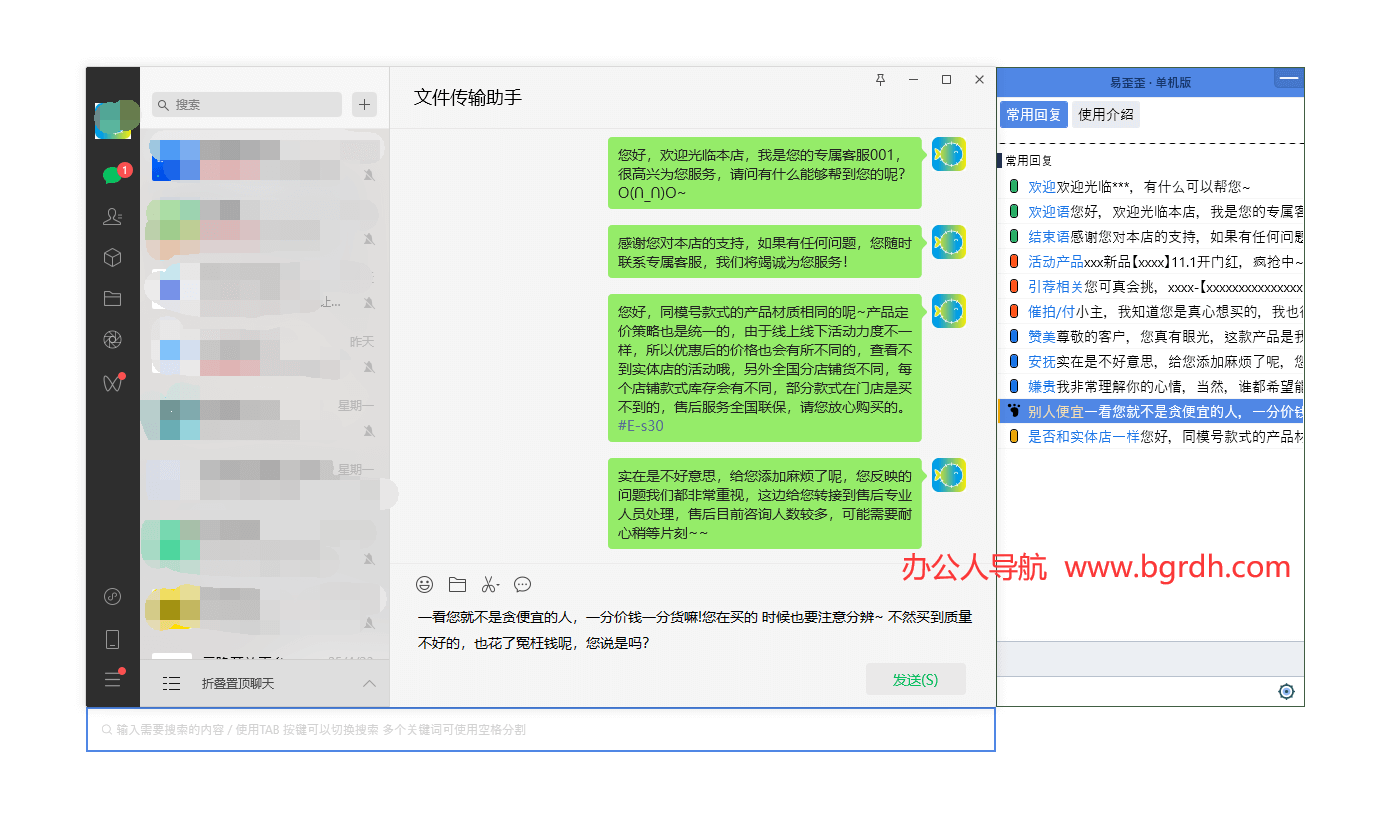
Task: Click the 发送(S) send button
Action: pyautogui.click(x=914, y=678)
